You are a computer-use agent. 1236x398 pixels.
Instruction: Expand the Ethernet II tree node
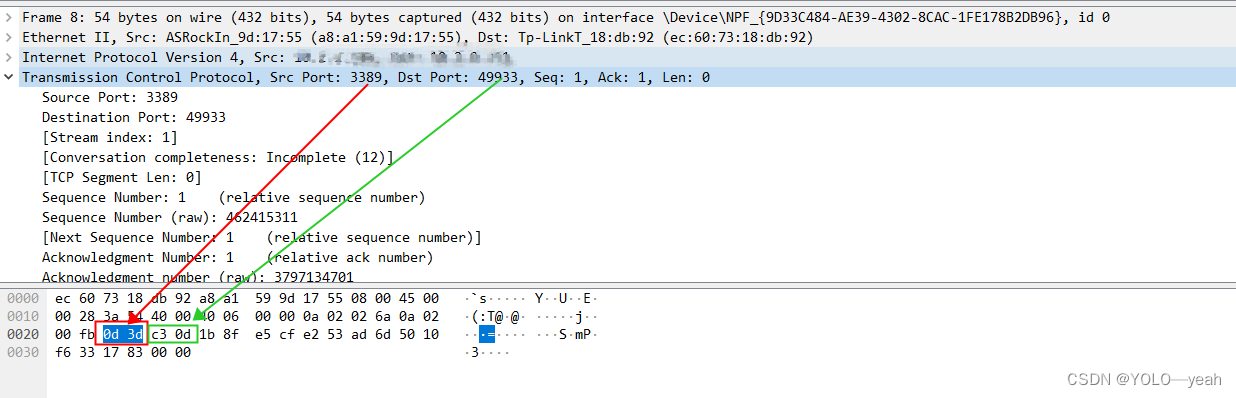10,37
